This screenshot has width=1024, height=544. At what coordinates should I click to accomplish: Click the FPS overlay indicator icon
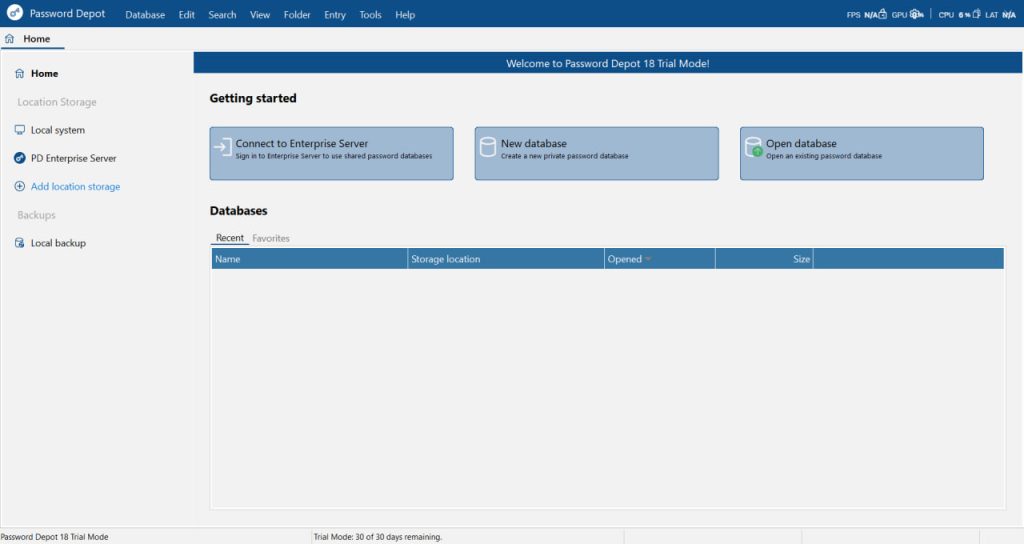pyautogui.click(x=882, y=14)
